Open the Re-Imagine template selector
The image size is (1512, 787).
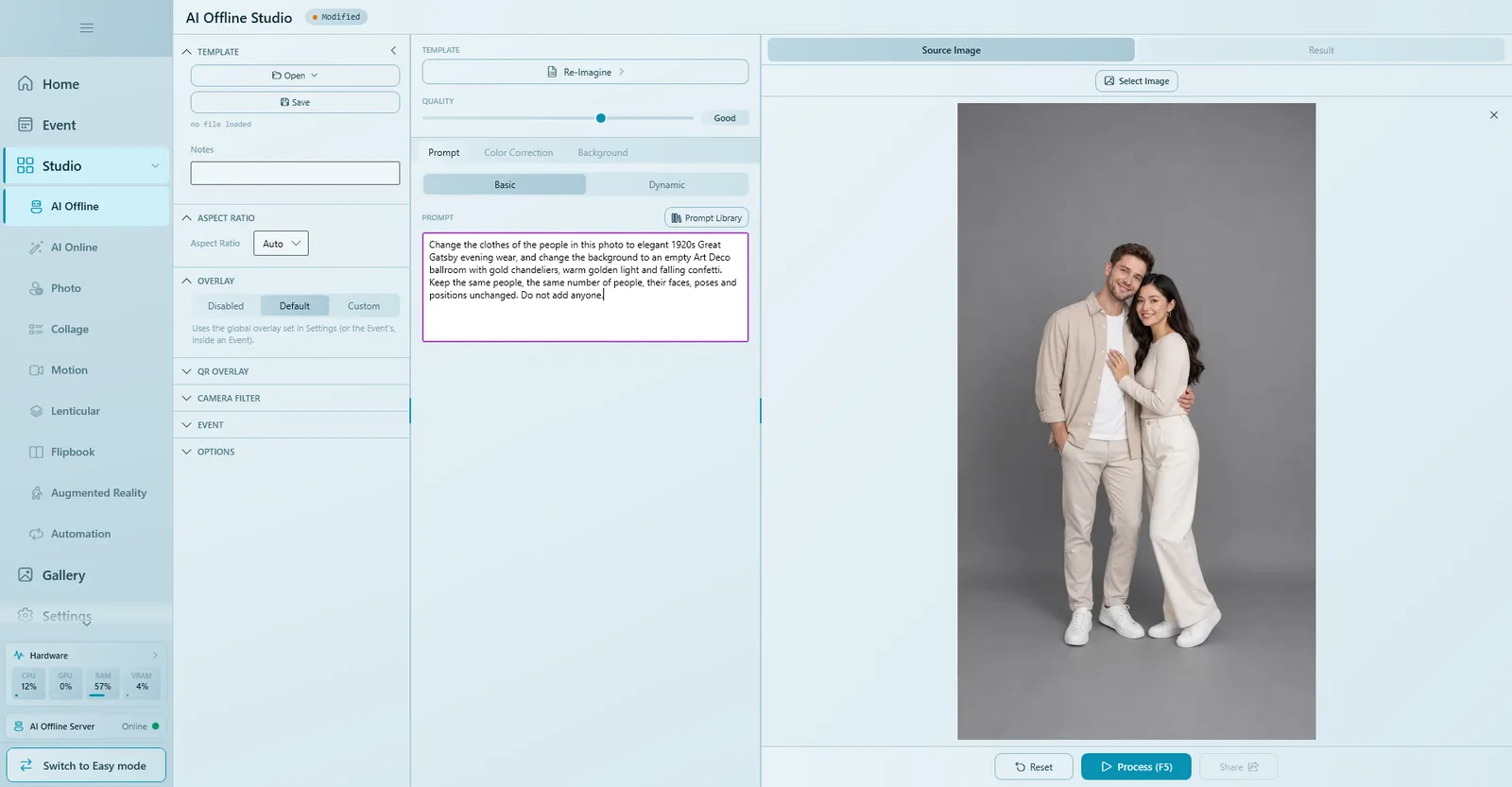point(585,72)
